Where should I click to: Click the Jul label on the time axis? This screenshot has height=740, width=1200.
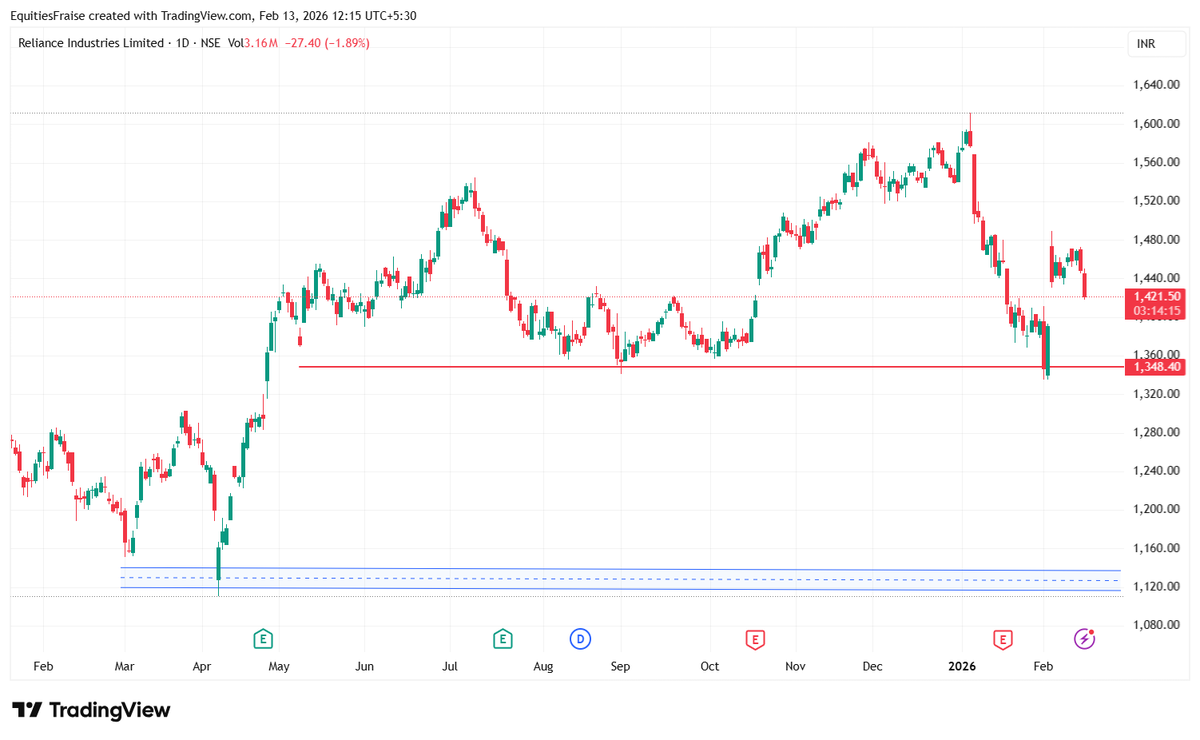click(x=450, y=666)
